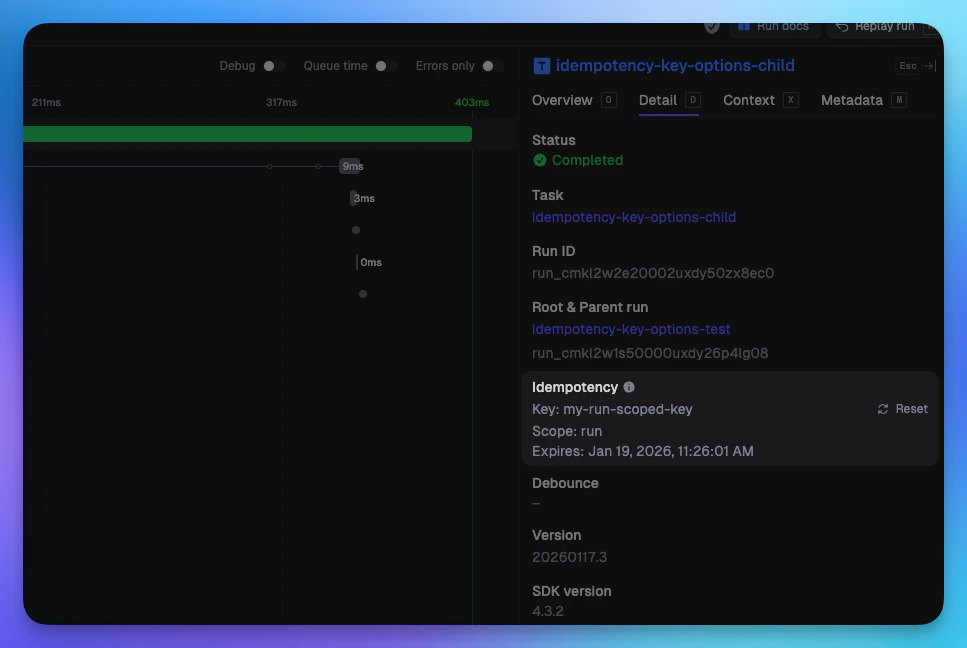Click the info icon beside Idempotency
This screenshot has height=648, width=967.
click(628, 387)
